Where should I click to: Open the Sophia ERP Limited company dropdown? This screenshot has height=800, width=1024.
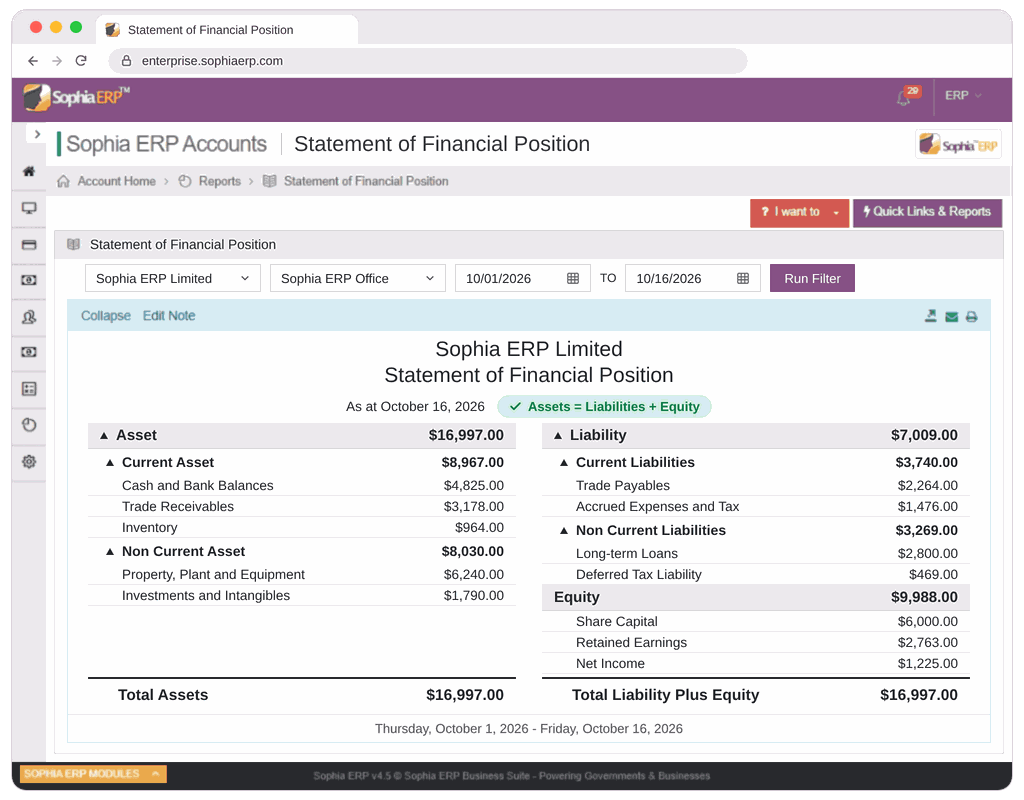(173, 278)
